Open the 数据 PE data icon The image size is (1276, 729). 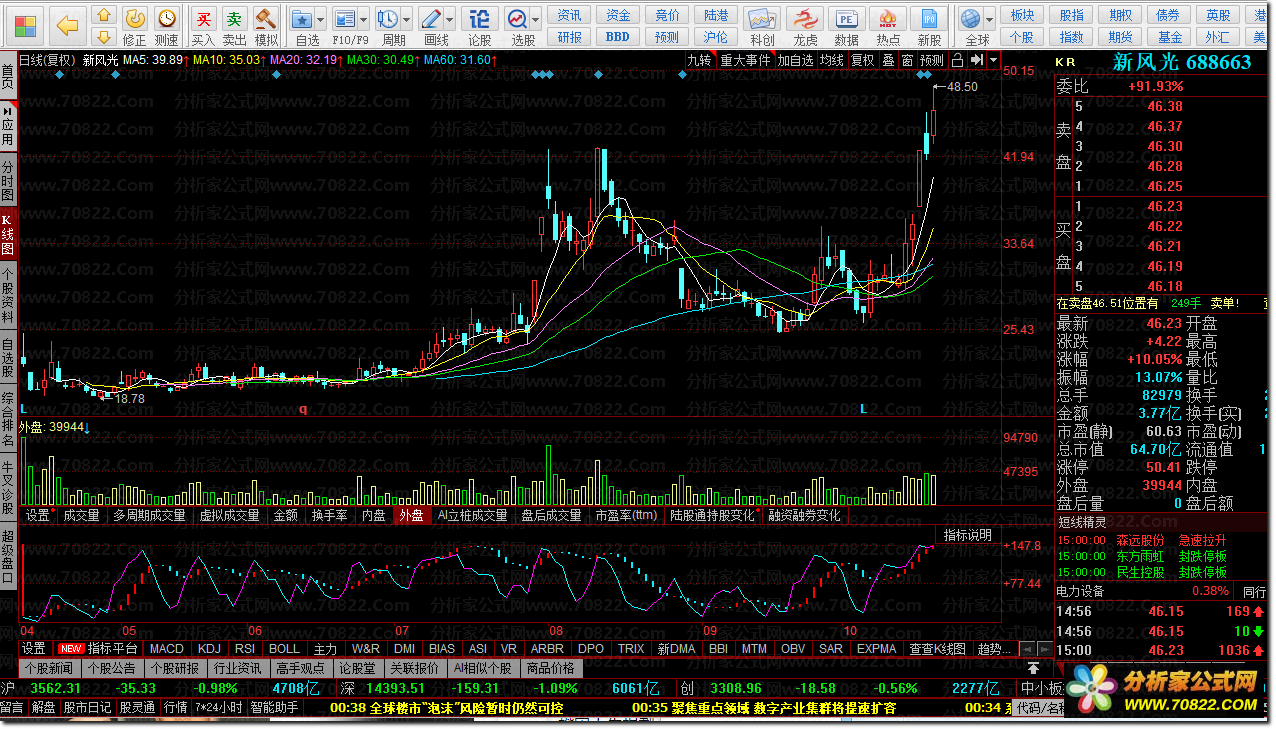point(846,26)
